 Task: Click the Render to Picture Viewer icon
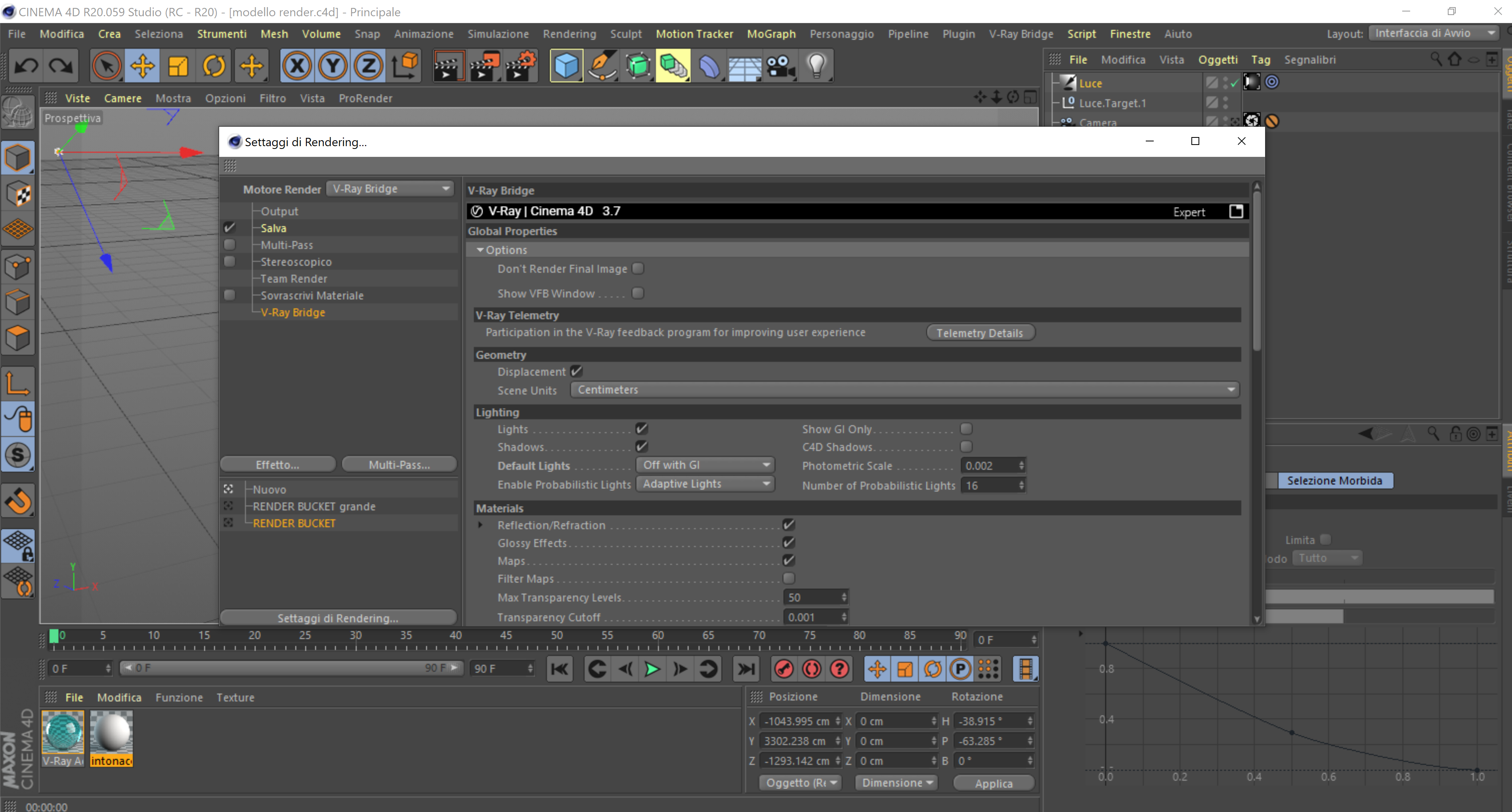[x=484, y=66]
